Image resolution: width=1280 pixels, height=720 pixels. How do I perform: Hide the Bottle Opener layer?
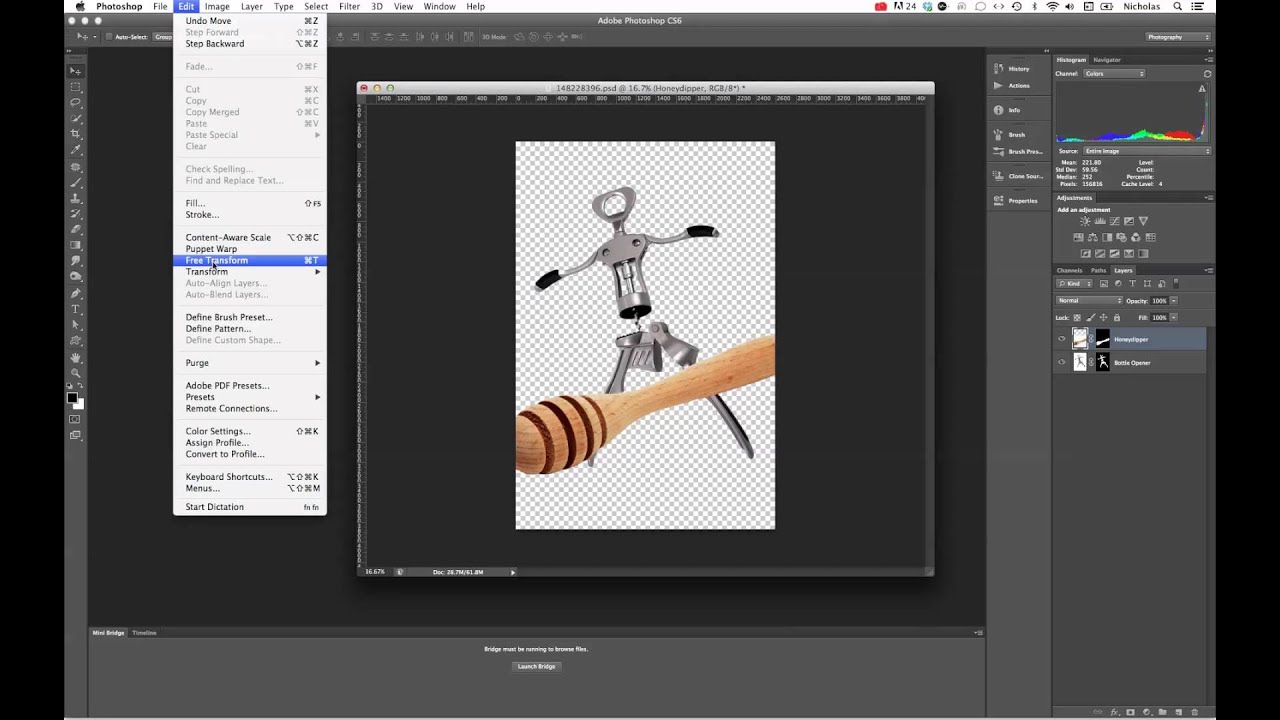point(1062,363)
